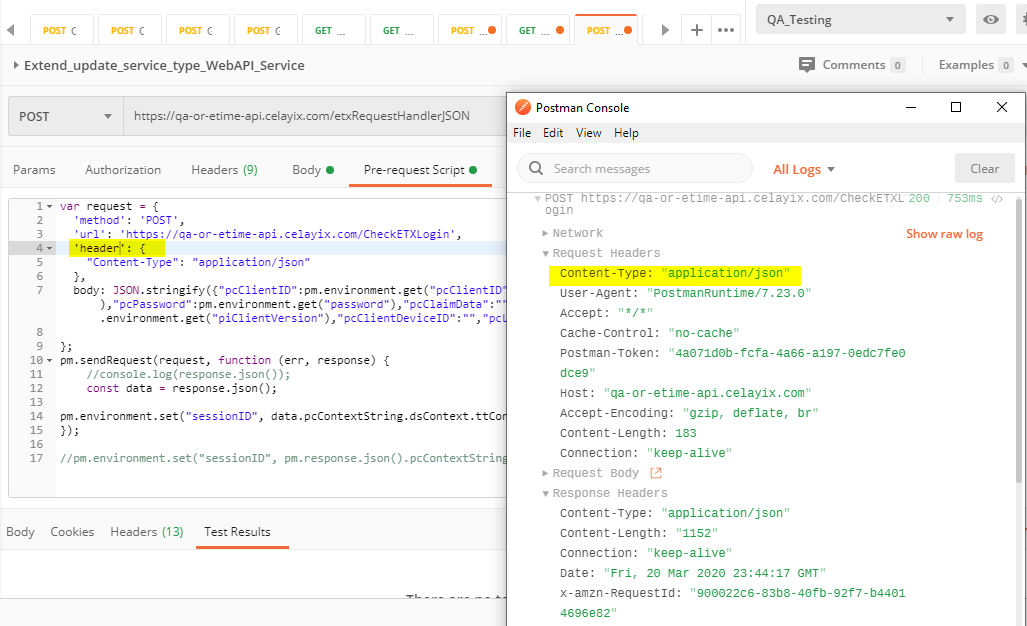Click User-Agent PostmanRuntime/7.23.0 value
1027x626 pixels.
728,293
